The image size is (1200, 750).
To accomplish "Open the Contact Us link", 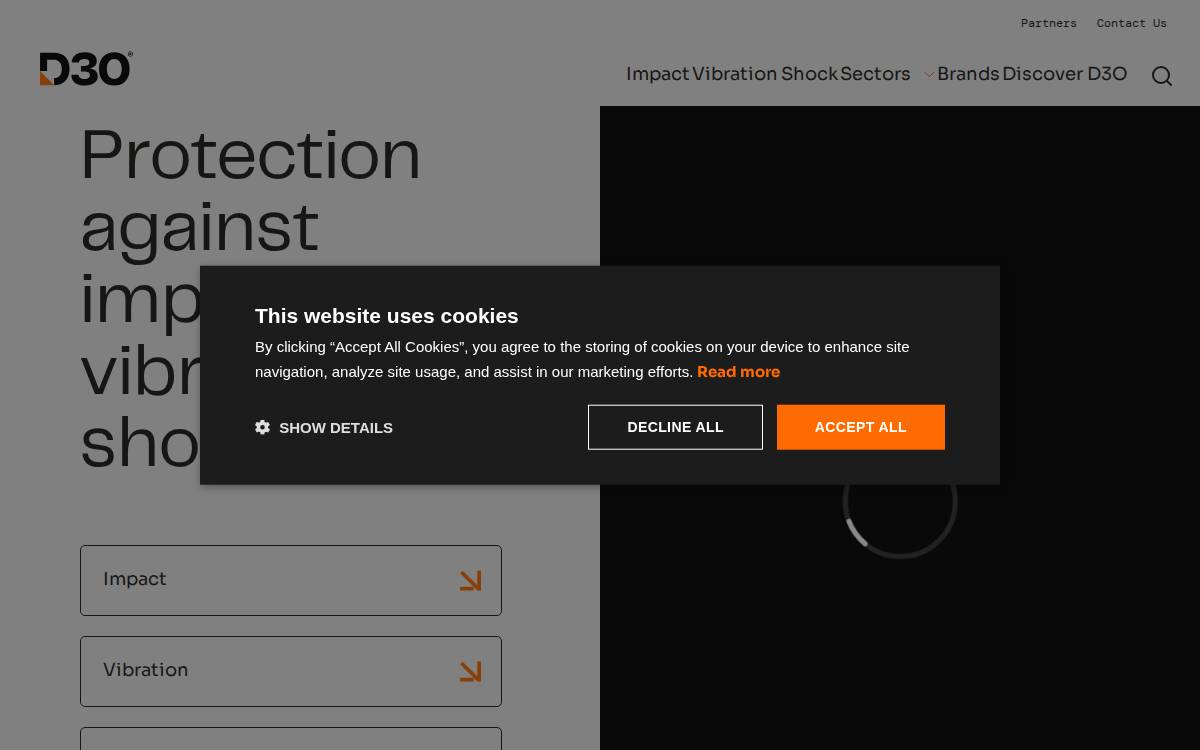I will (x=1131, y=23).
